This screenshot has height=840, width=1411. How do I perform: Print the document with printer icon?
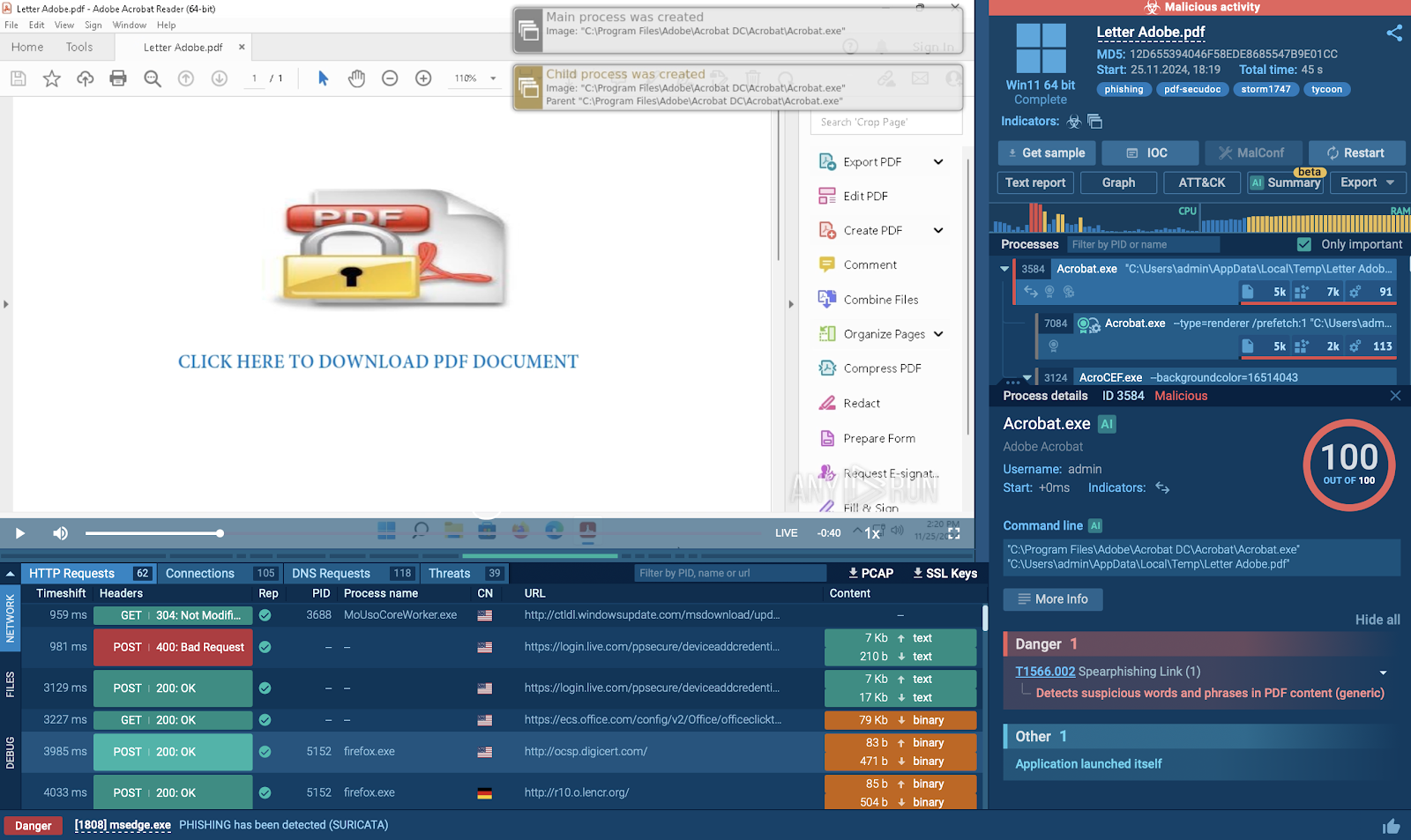118,78
